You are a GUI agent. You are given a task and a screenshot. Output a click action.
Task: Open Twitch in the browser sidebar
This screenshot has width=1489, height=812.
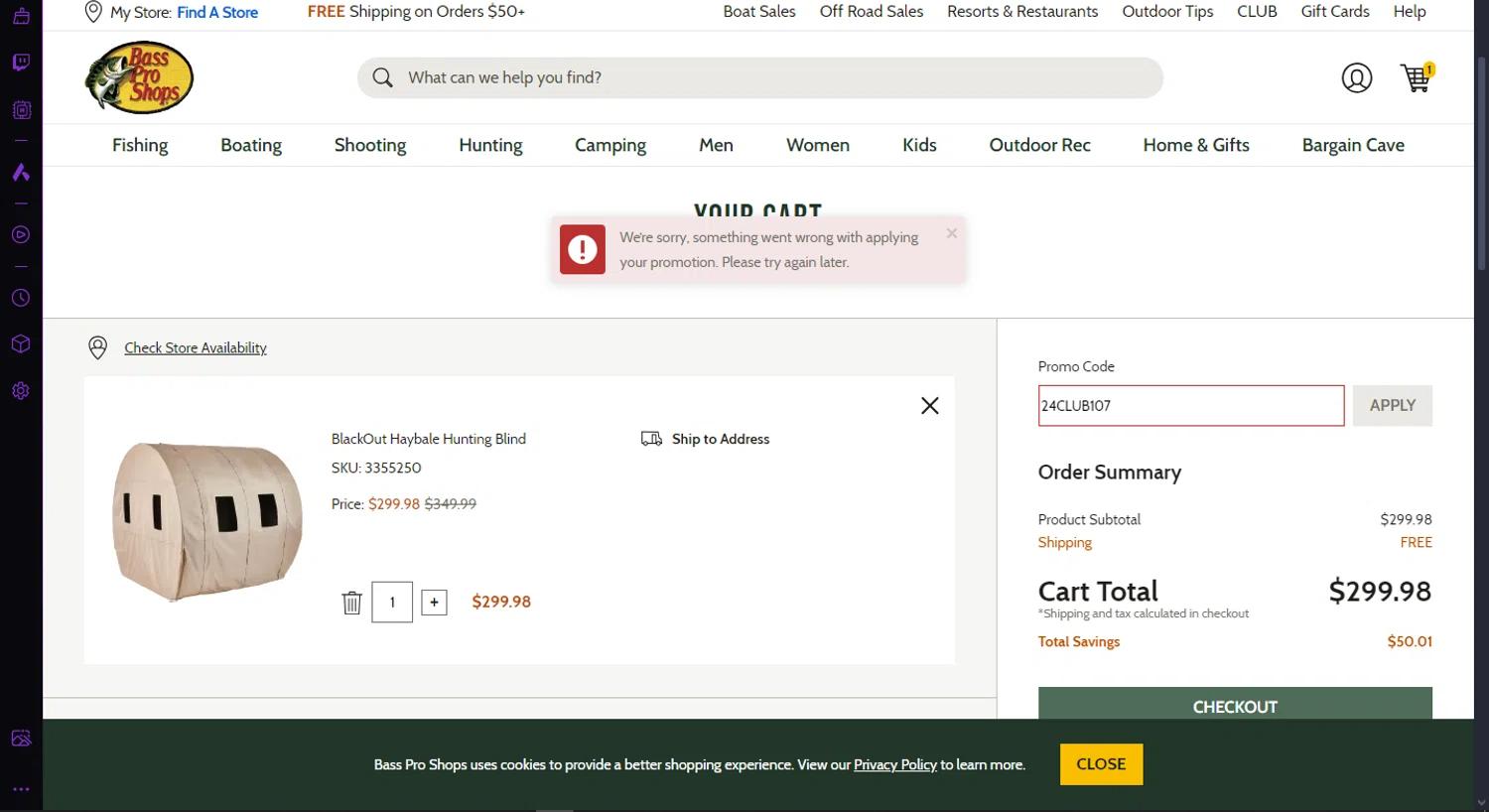tap(21, 63)
